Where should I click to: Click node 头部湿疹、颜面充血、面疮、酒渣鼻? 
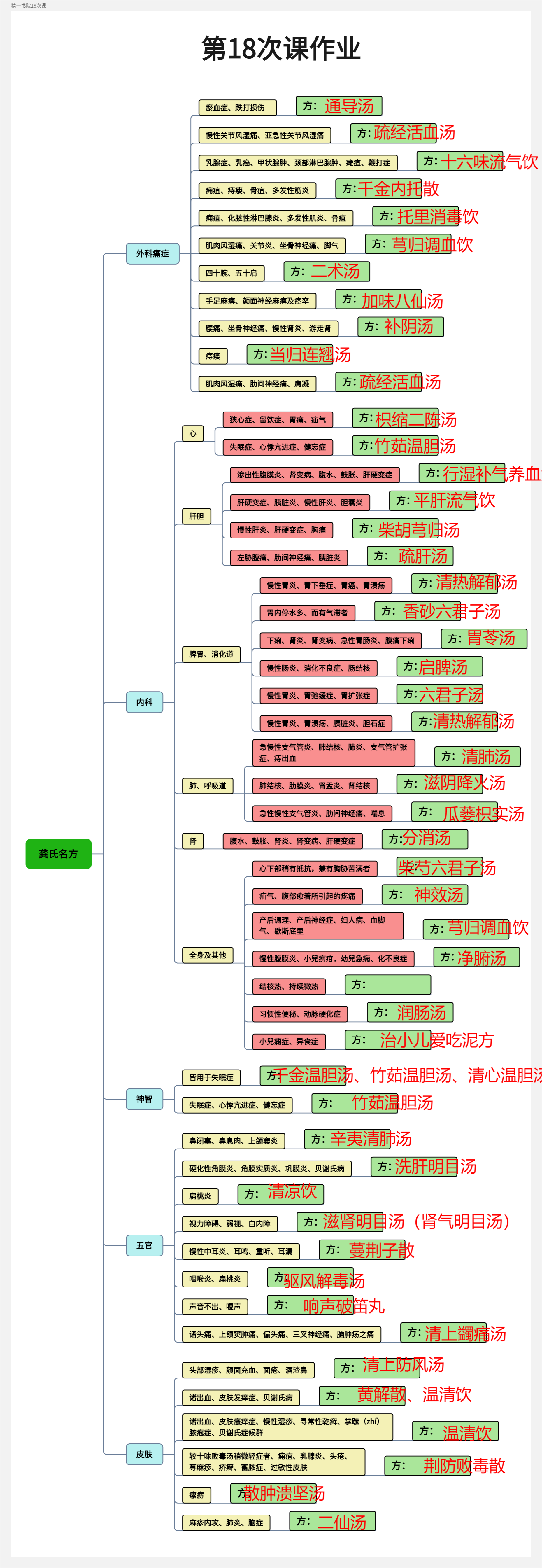pos(248,1370)
